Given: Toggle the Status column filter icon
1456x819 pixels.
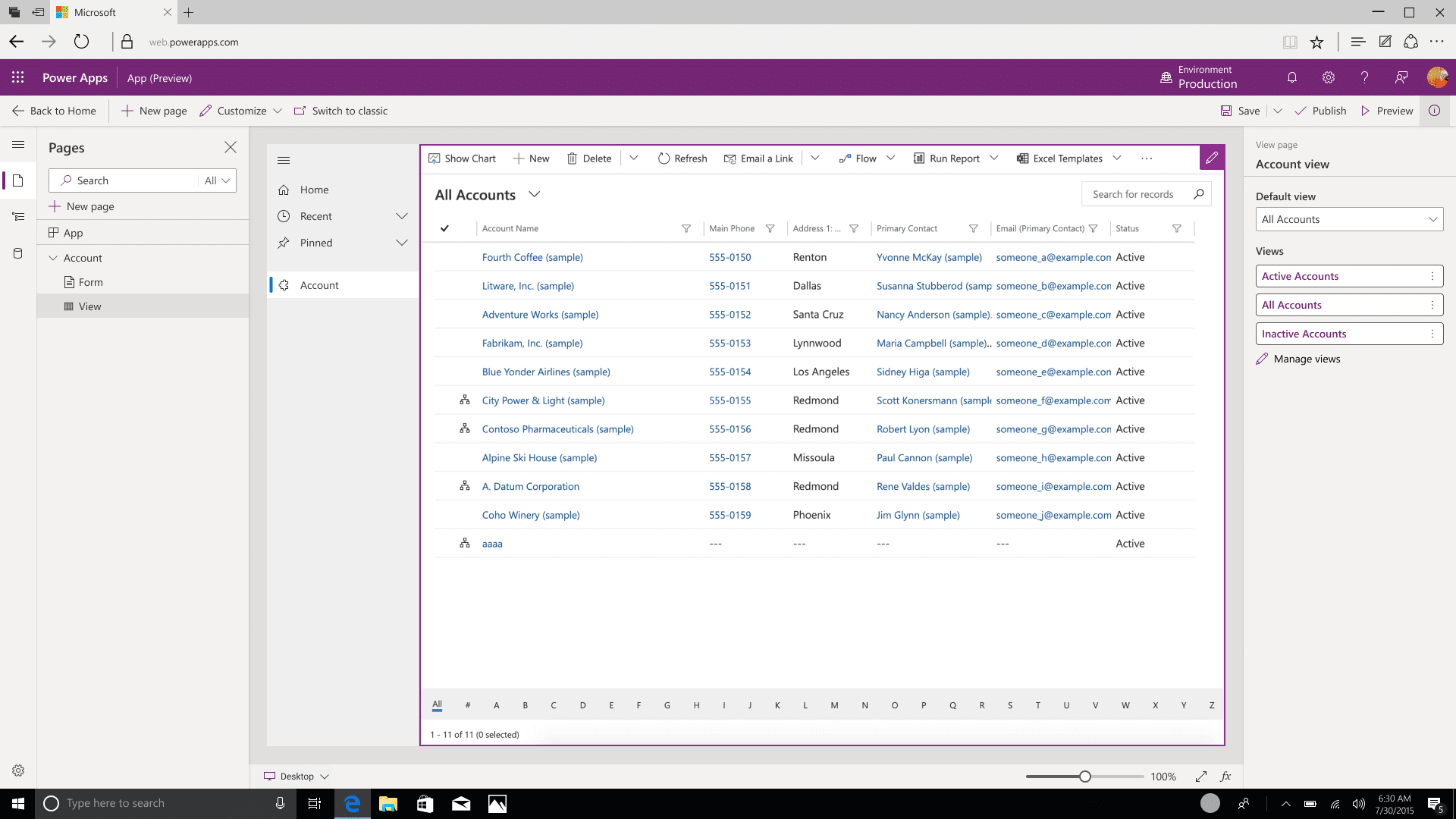Looking at the screenshot, I should (x=1176, y=228).
